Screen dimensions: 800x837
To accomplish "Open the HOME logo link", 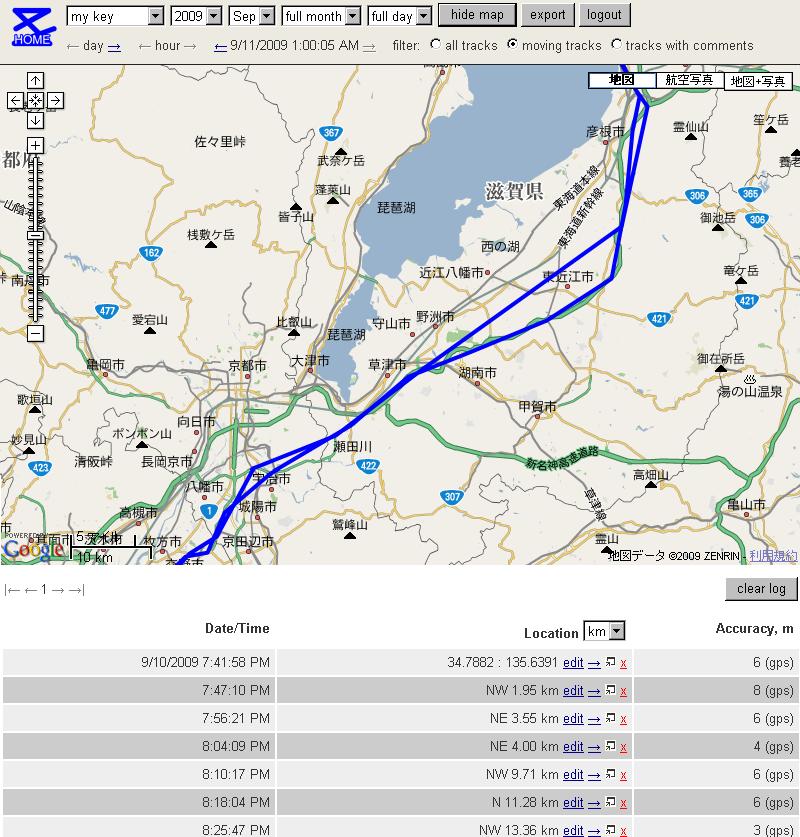I will pyautogui.click(x=34, y=28).
